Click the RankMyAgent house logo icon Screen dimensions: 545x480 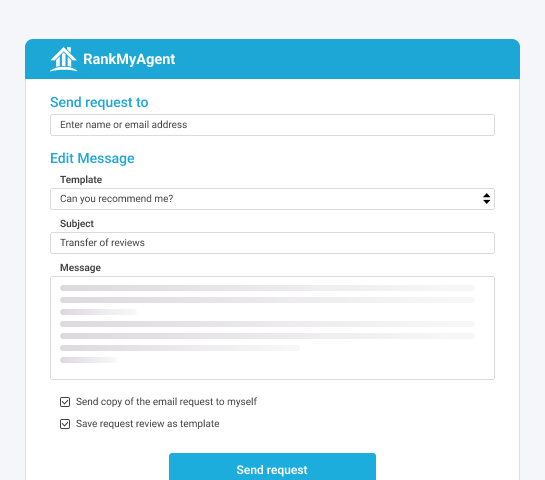(63, 59)
